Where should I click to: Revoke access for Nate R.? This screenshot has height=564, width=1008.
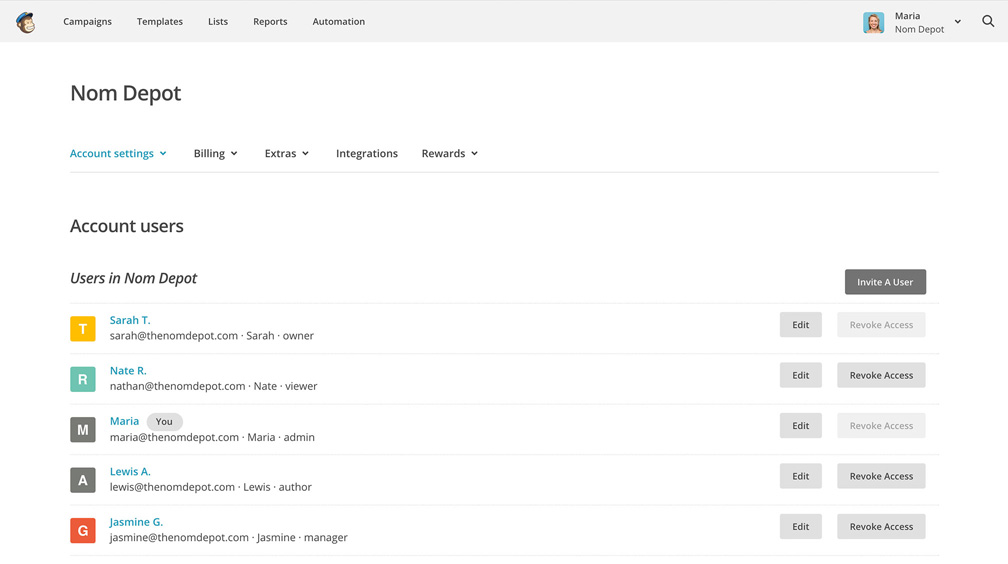tap(881, 375)
